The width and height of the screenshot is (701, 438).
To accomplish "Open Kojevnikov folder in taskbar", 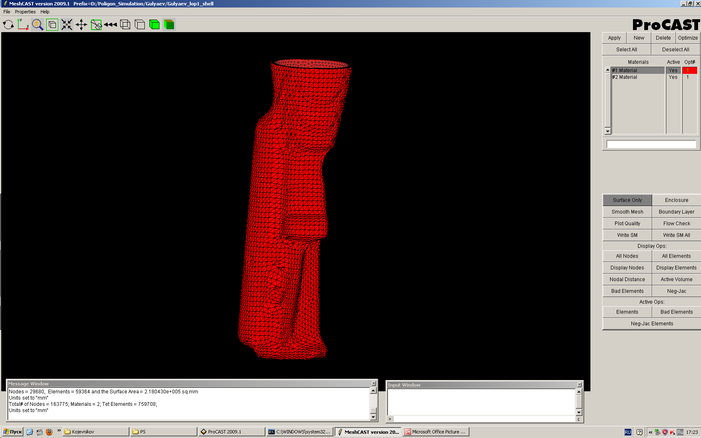I will coord(96,432).
